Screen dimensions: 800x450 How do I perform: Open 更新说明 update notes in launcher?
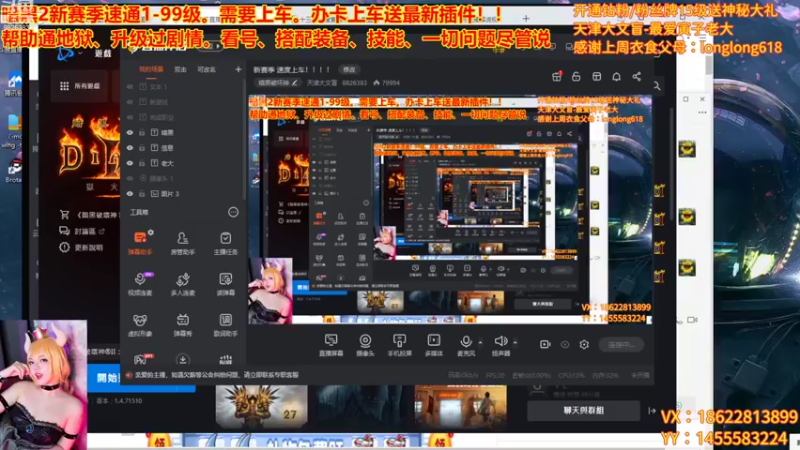click(82, 247)
